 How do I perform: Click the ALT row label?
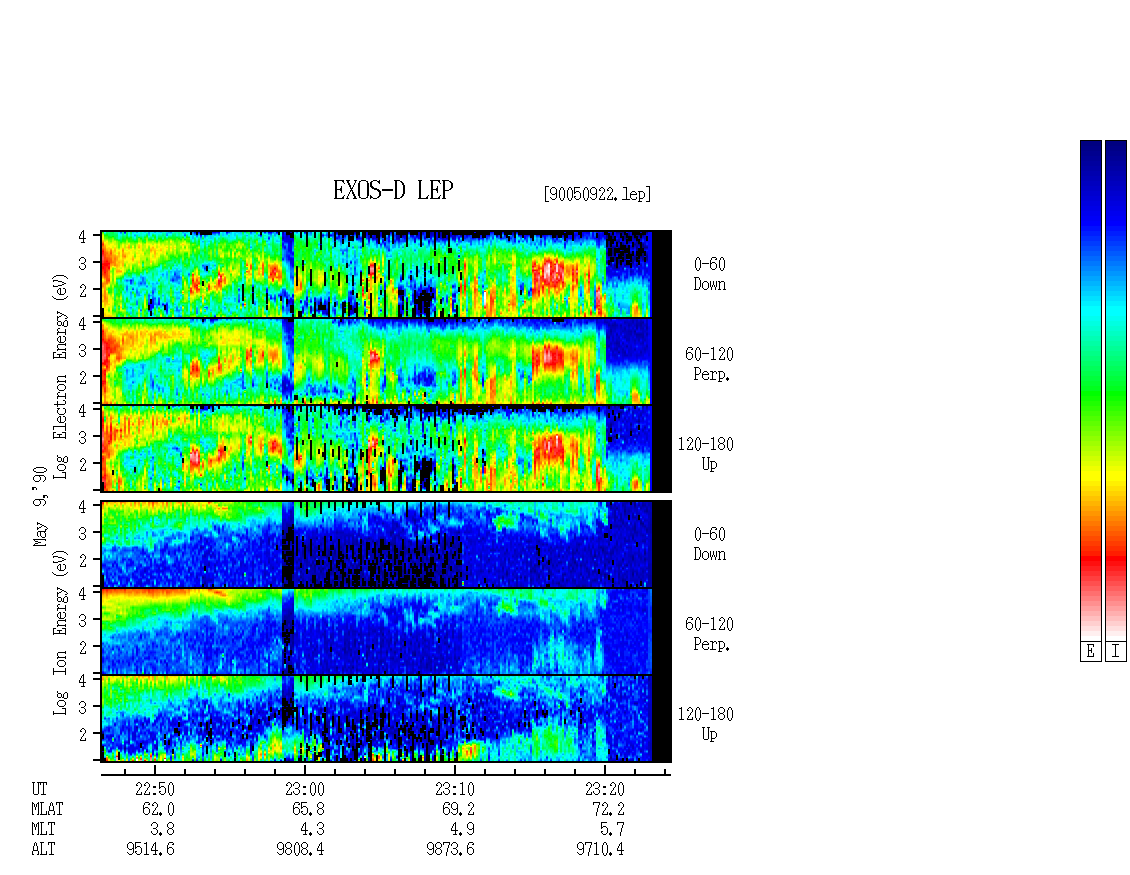[x=43, y=850]
